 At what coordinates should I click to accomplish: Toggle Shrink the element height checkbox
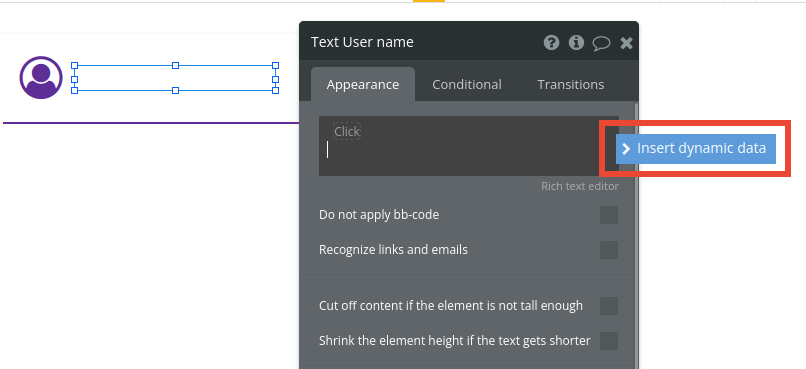click(x=609, y=341)
